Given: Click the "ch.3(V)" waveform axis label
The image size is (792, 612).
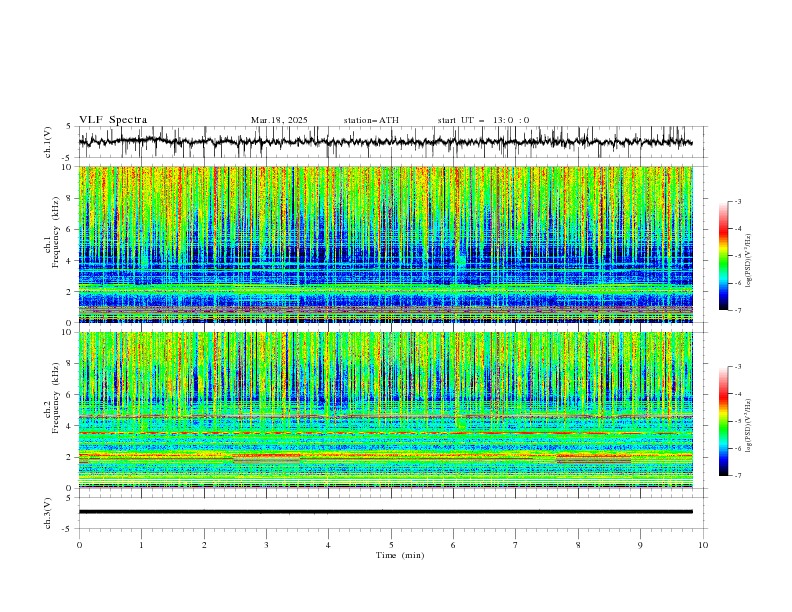Looking at the screenshot, I should point(48,513).
